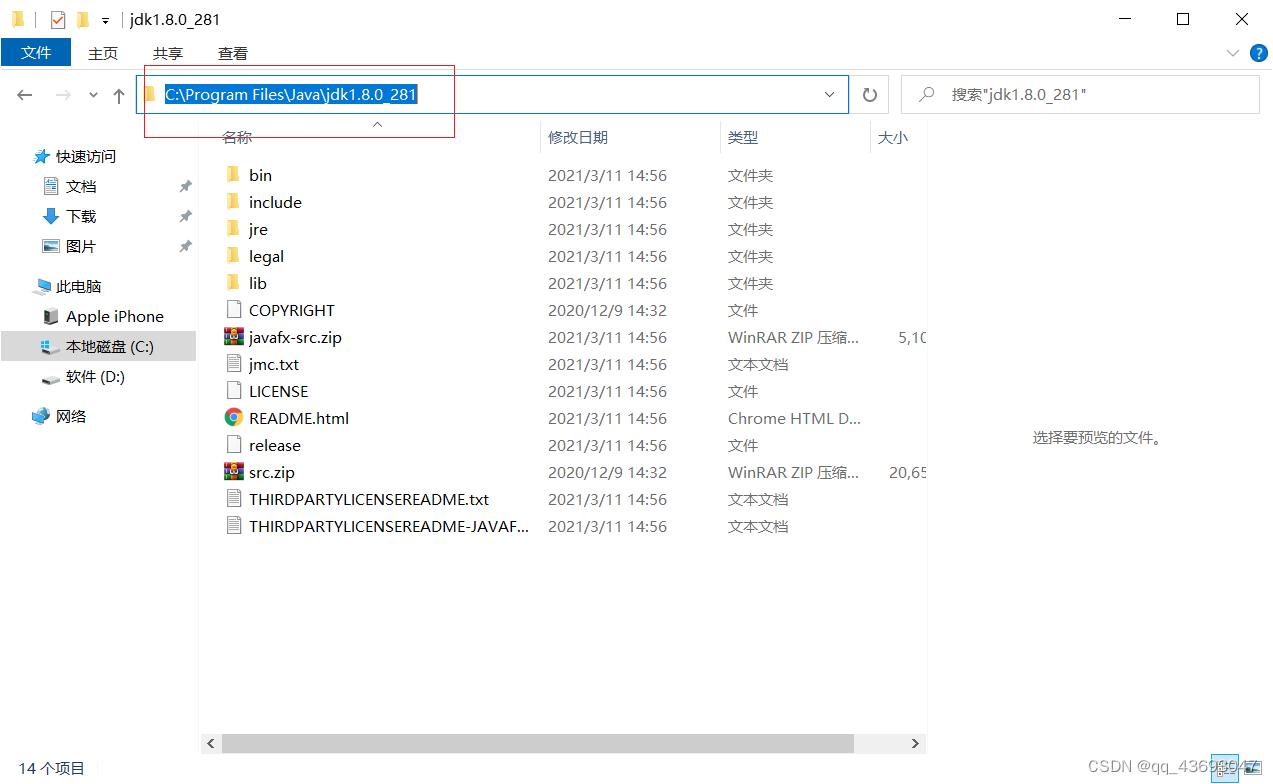Unpin 文档 from Quick access

[185, 186]
